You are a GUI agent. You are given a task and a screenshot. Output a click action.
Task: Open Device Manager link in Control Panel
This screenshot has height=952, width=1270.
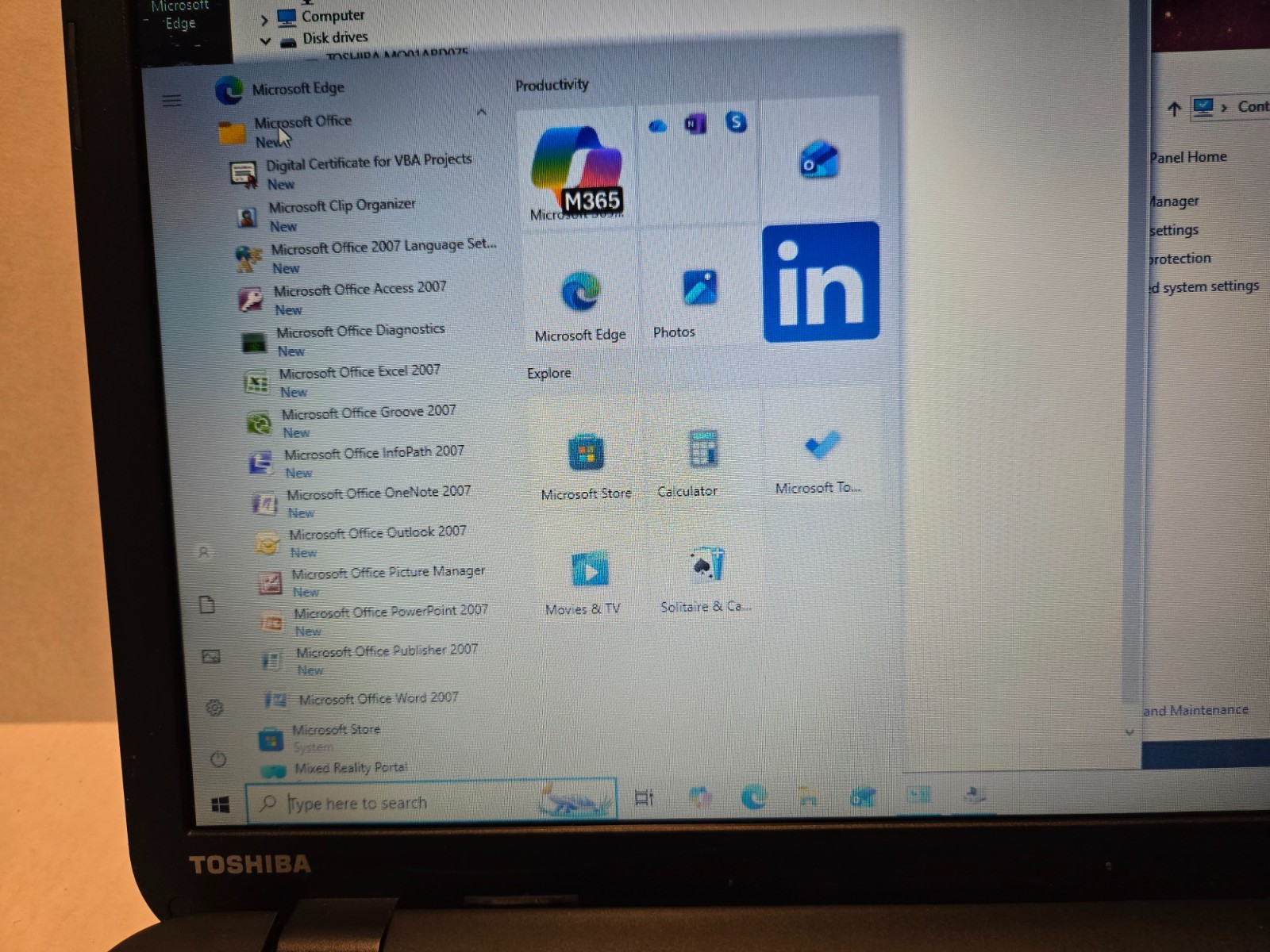point(1174,202)
